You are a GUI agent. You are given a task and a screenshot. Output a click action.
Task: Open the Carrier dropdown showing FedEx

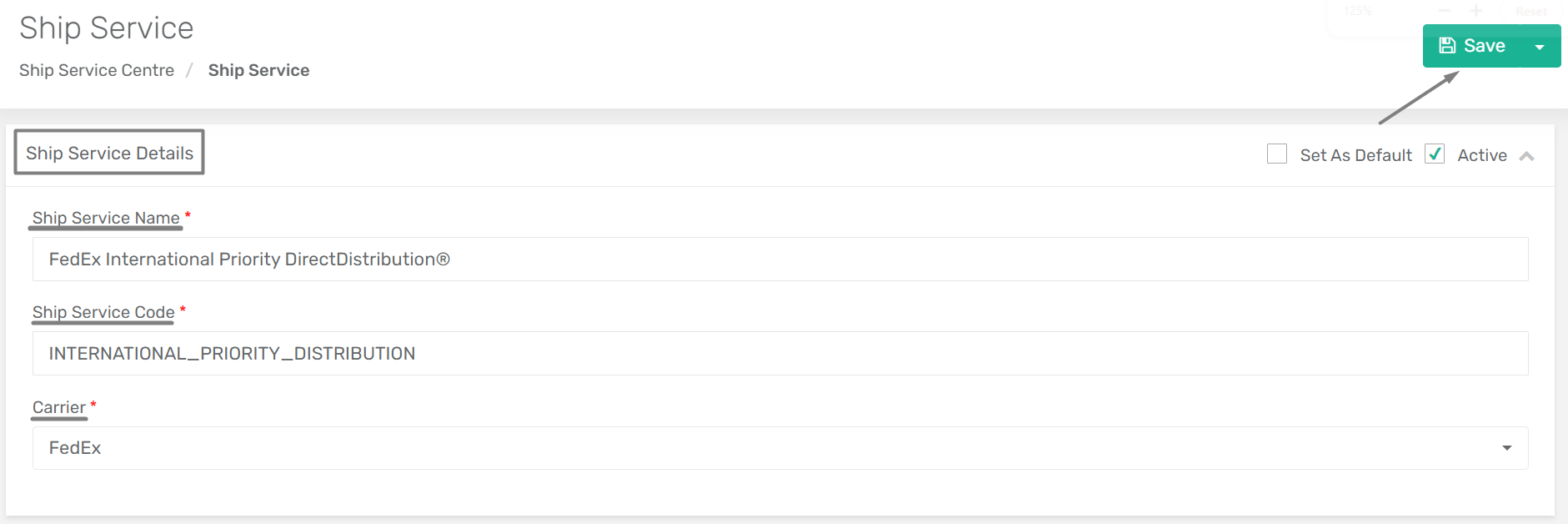click(x=780, y=448)
